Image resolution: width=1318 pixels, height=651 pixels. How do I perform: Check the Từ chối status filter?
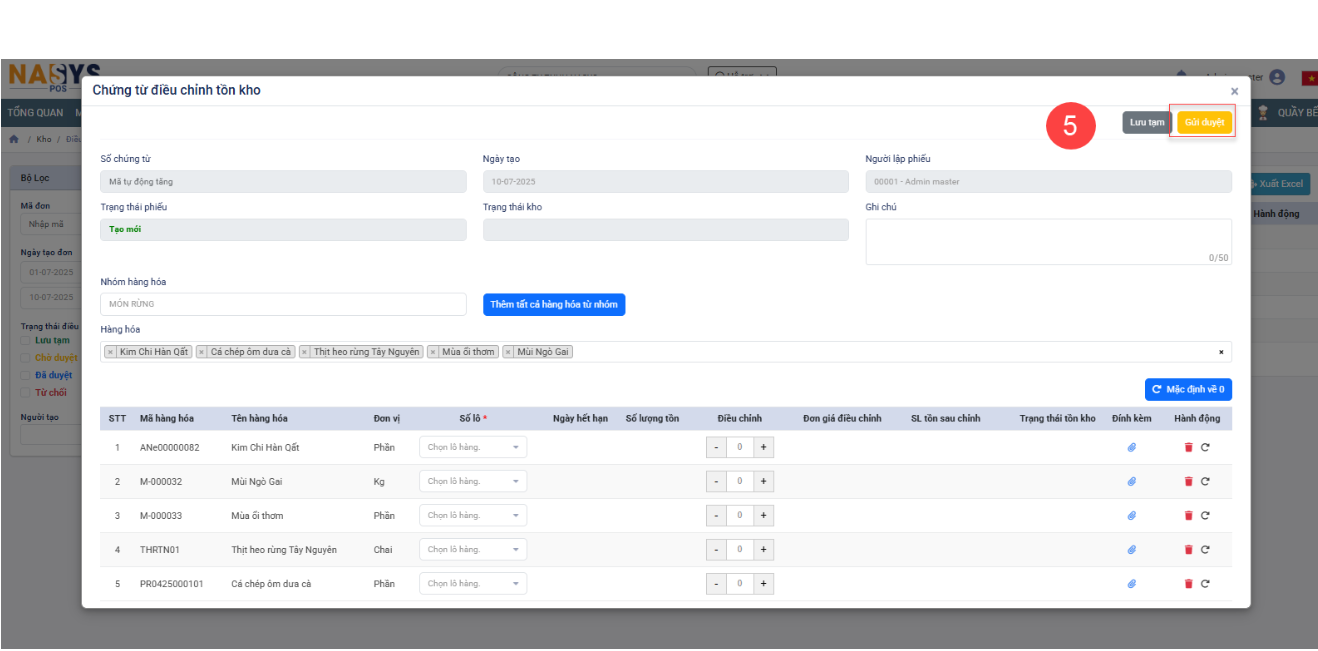click(x=26, y=393)
